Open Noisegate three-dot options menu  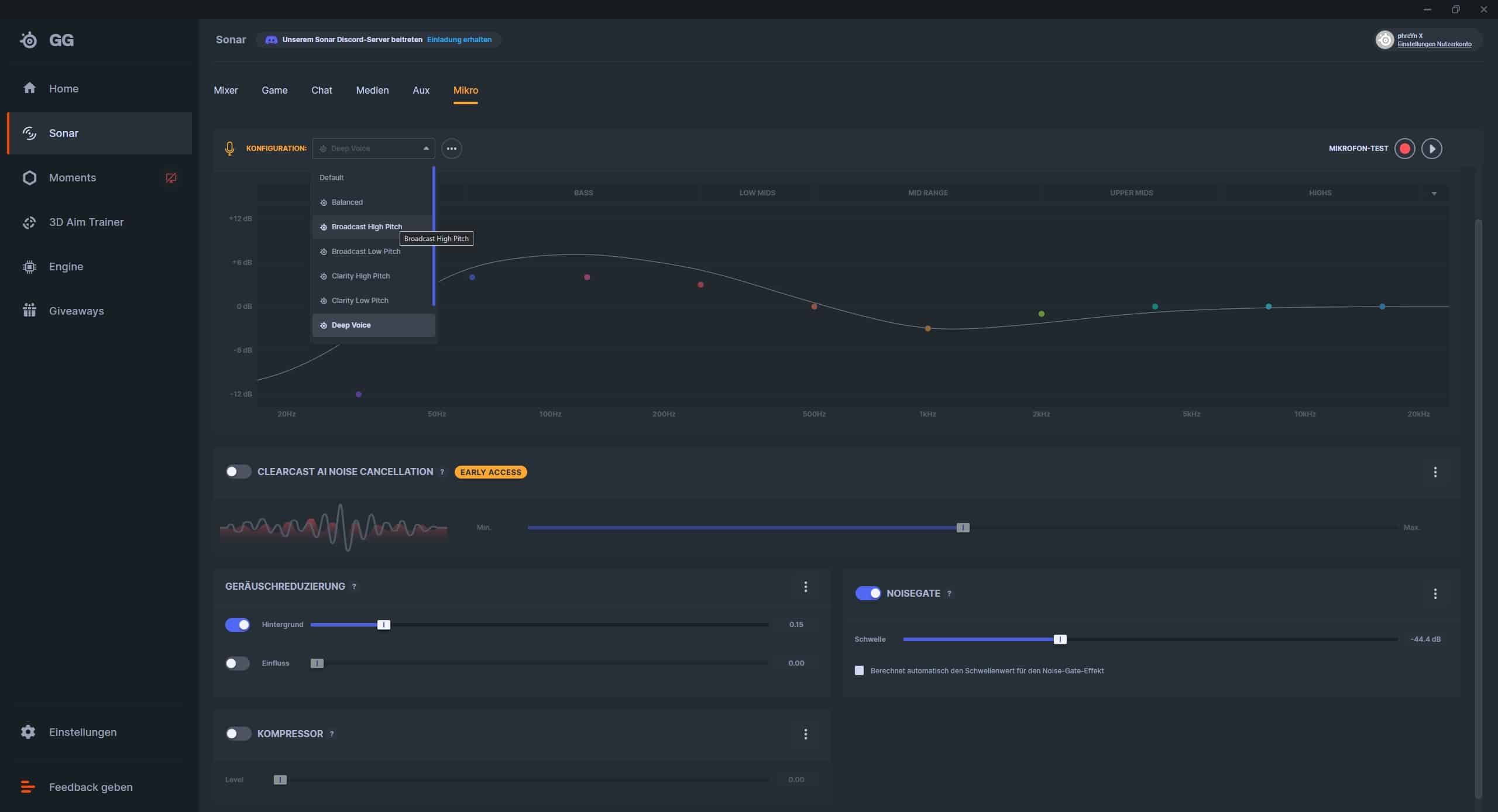pos(1435,594)
